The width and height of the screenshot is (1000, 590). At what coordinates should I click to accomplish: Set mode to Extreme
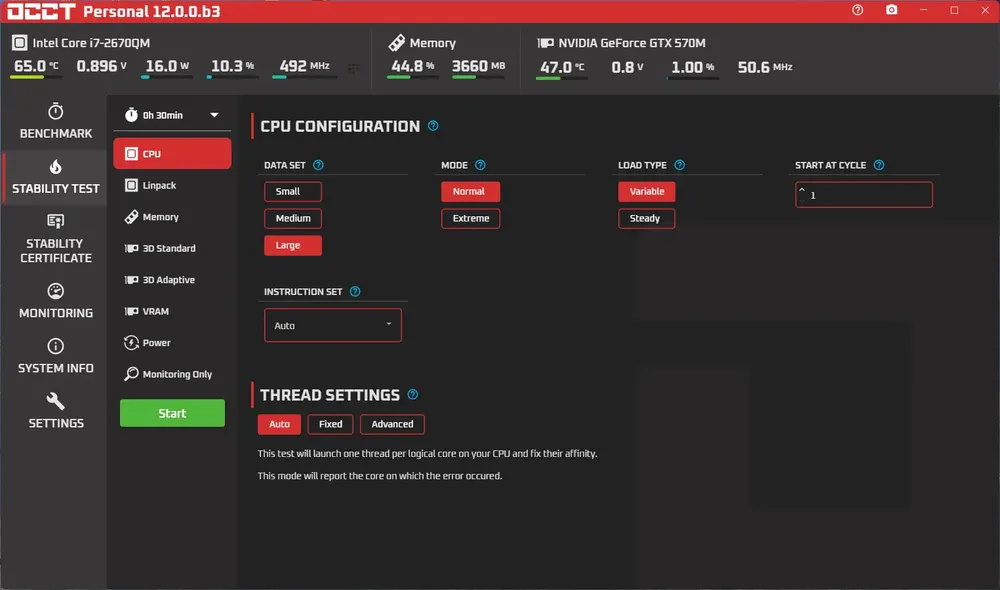pos(470,218)
